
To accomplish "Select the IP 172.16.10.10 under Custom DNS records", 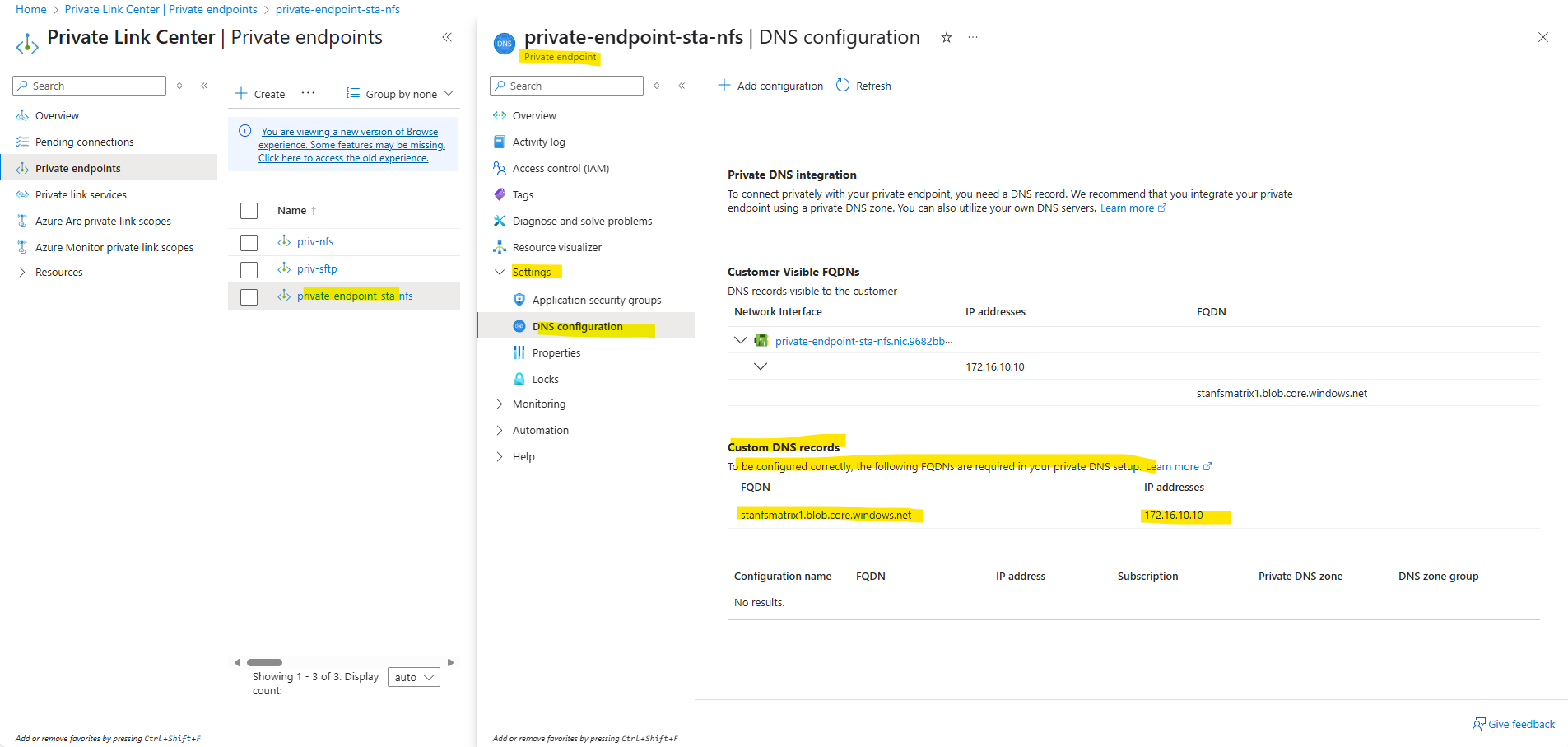I will pyautogui.click(x=1173, y=515).
